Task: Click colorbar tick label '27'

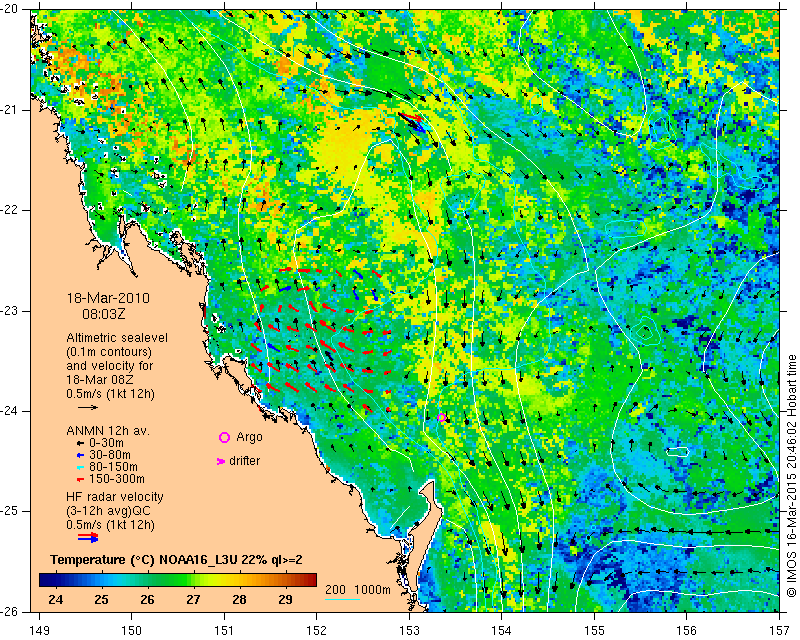Action: click(193, 599)
